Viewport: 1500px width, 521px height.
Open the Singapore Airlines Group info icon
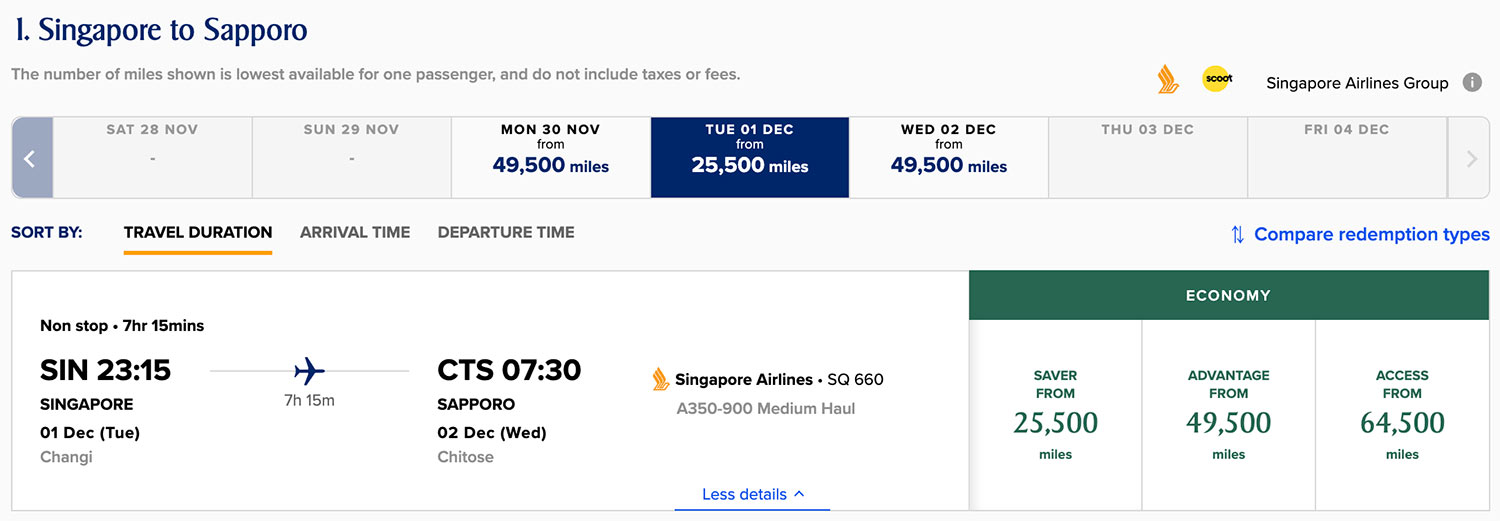[1472, 82]
